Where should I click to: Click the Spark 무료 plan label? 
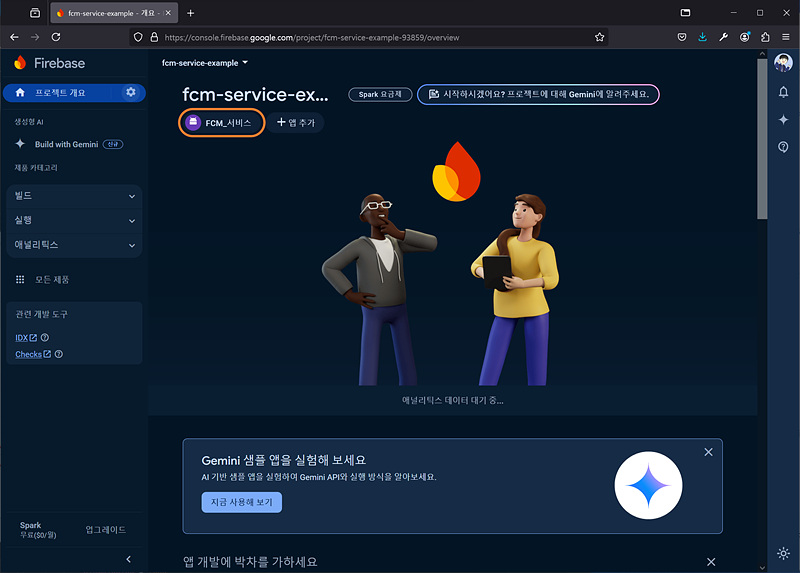pyautogui.click(x=38, y=530)
